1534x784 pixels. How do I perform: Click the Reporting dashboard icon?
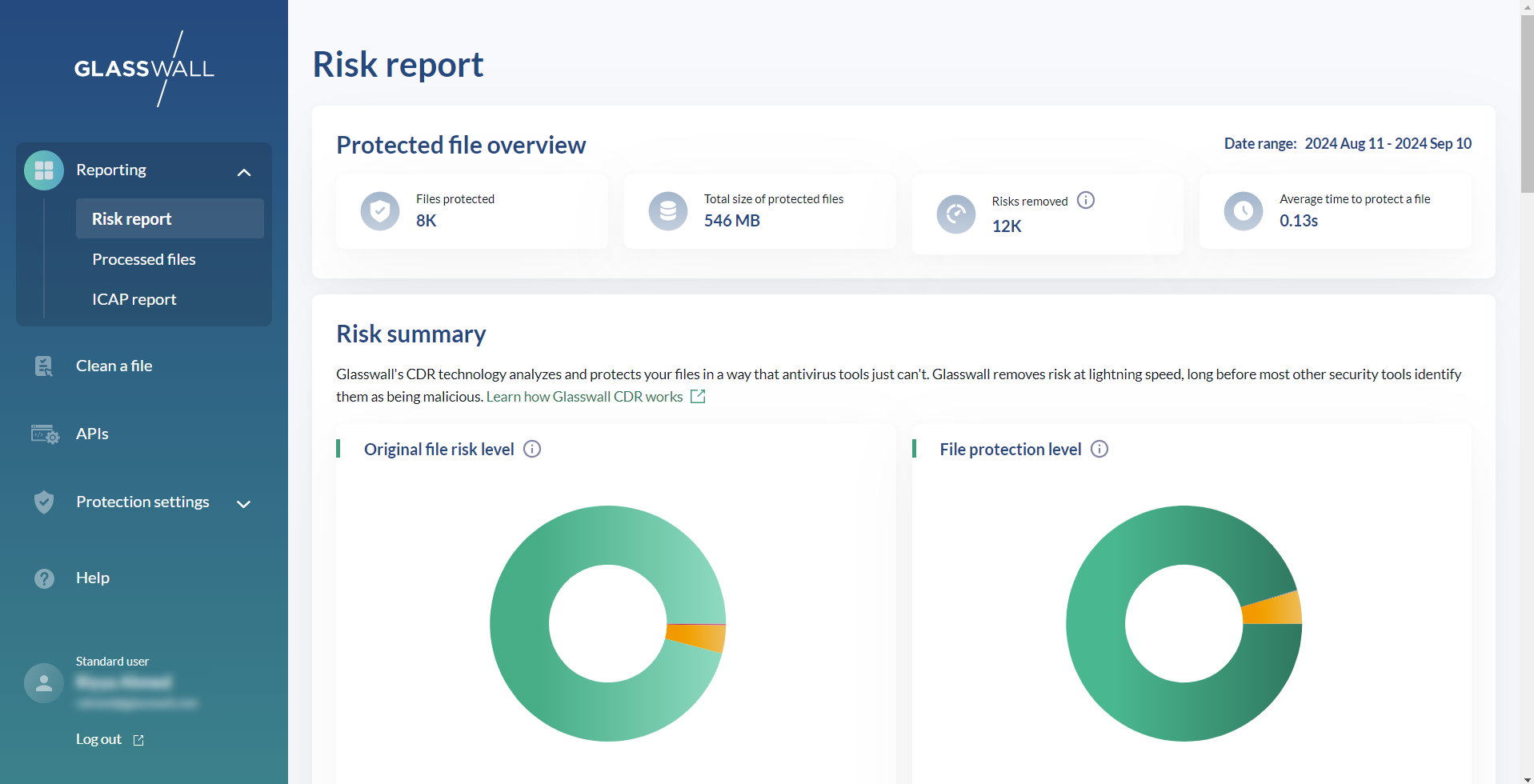click(x=44, y=170)
